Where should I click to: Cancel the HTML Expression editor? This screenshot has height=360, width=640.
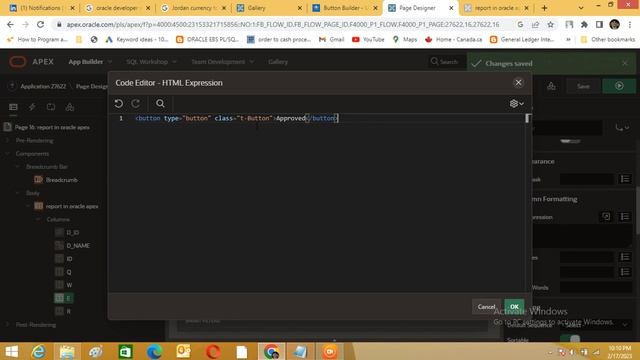486,307
